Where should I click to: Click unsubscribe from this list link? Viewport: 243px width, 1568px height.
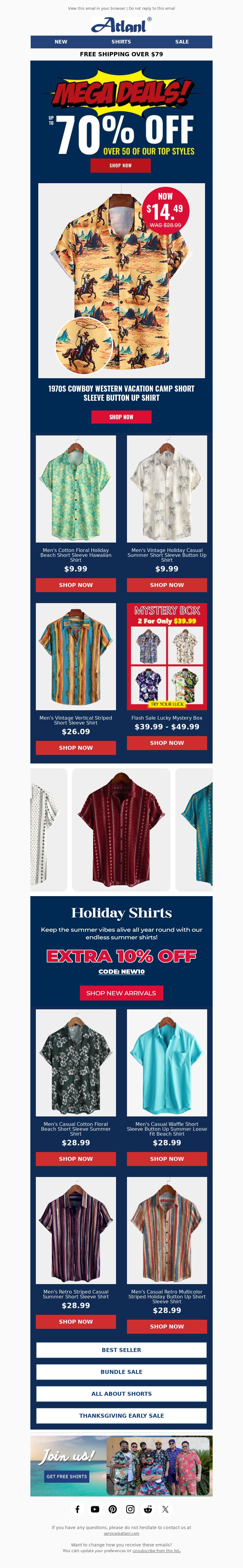coord(156,1551)
